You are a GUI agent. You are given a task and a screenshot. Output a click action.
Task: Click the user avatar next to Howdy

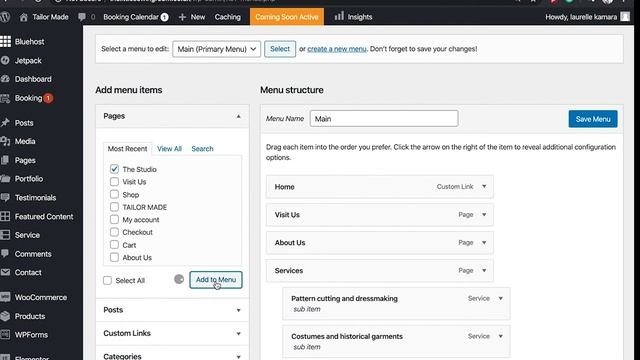tap(625, 17)
